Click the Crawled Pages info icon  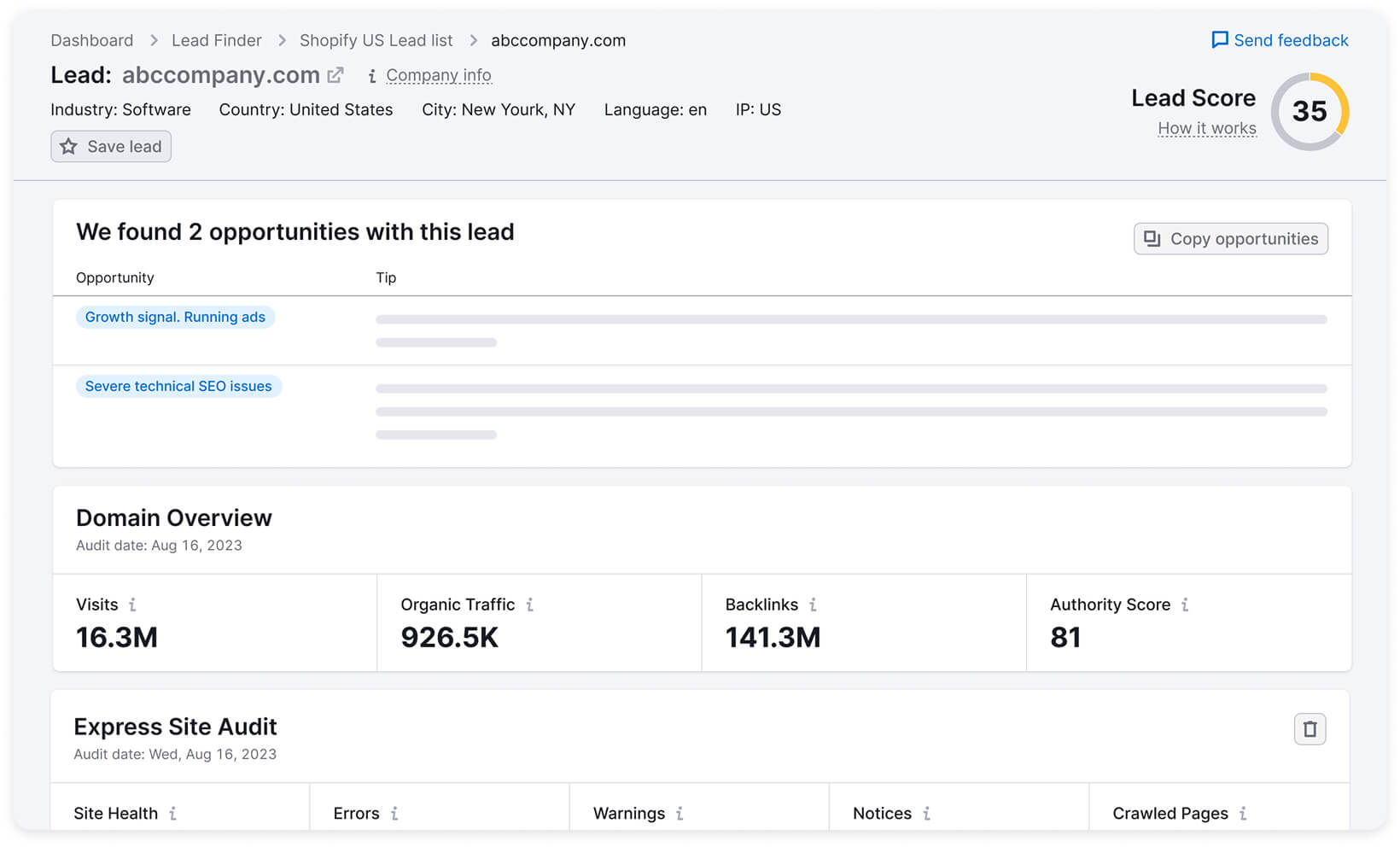[x=1243, y=814]
